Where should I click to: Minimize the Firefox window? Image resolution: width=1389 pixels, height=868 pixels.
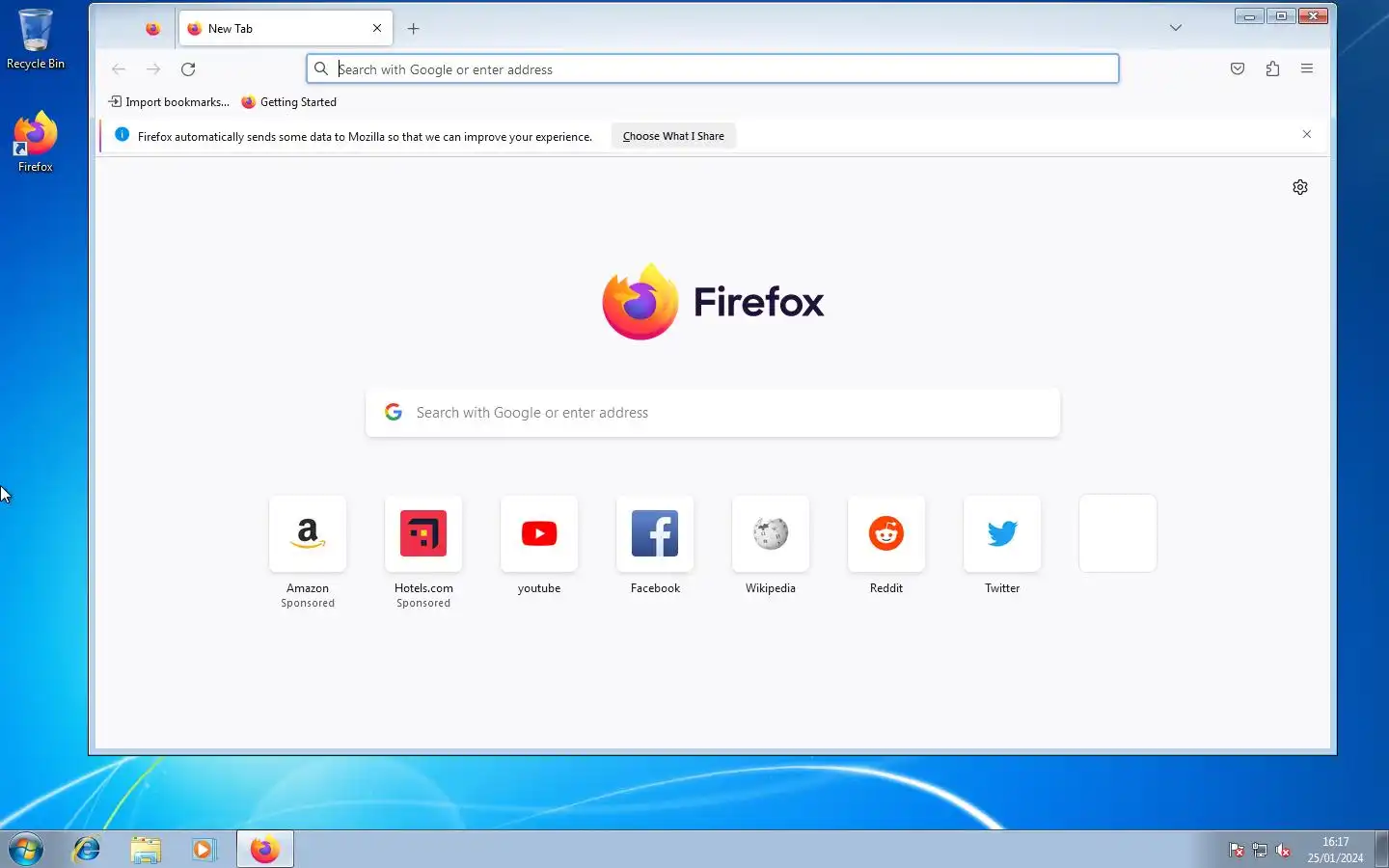[x=1249, y=15]
